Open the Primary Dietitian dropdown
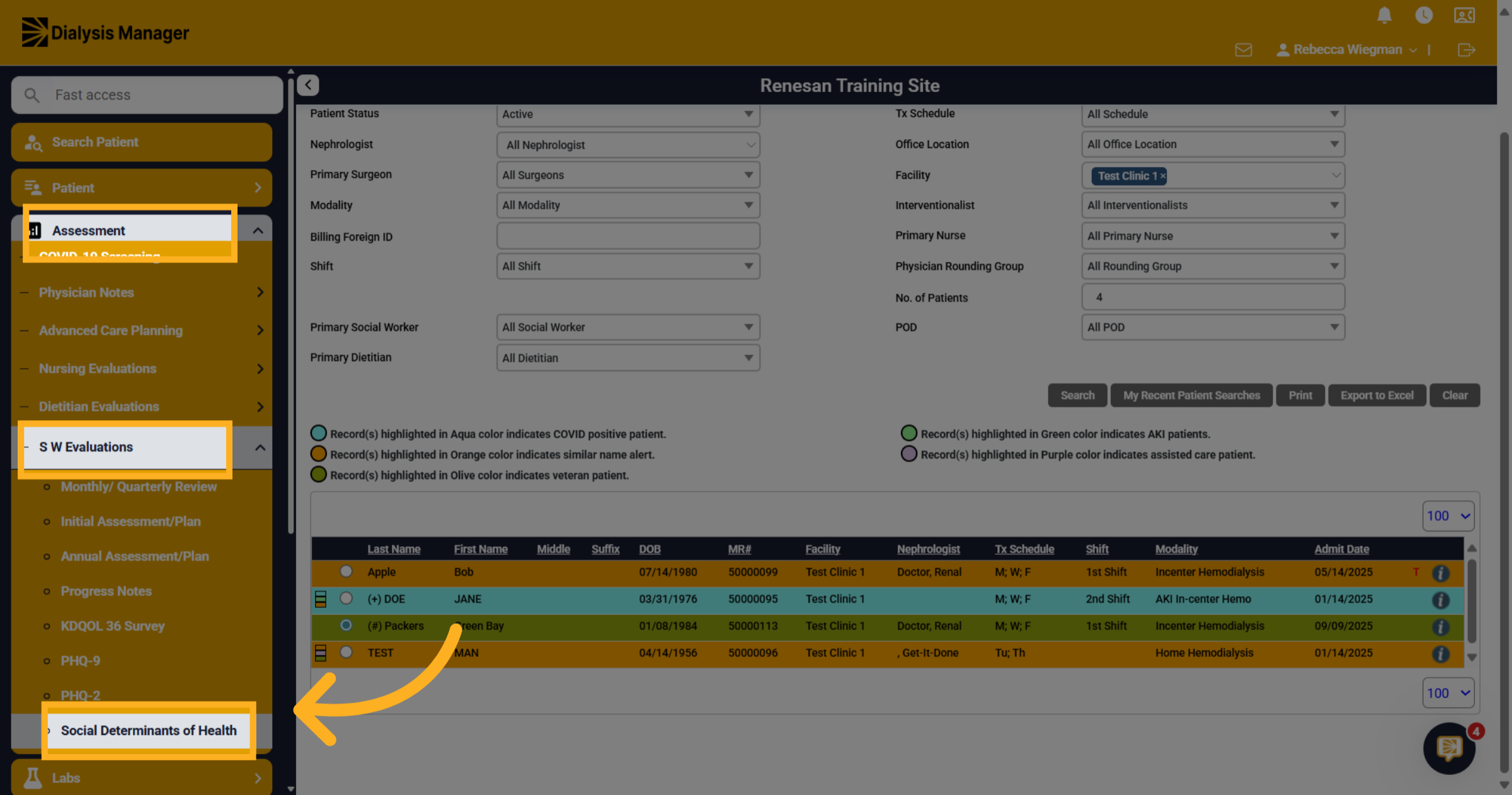 pyautogui.click(x=628, y=358)
